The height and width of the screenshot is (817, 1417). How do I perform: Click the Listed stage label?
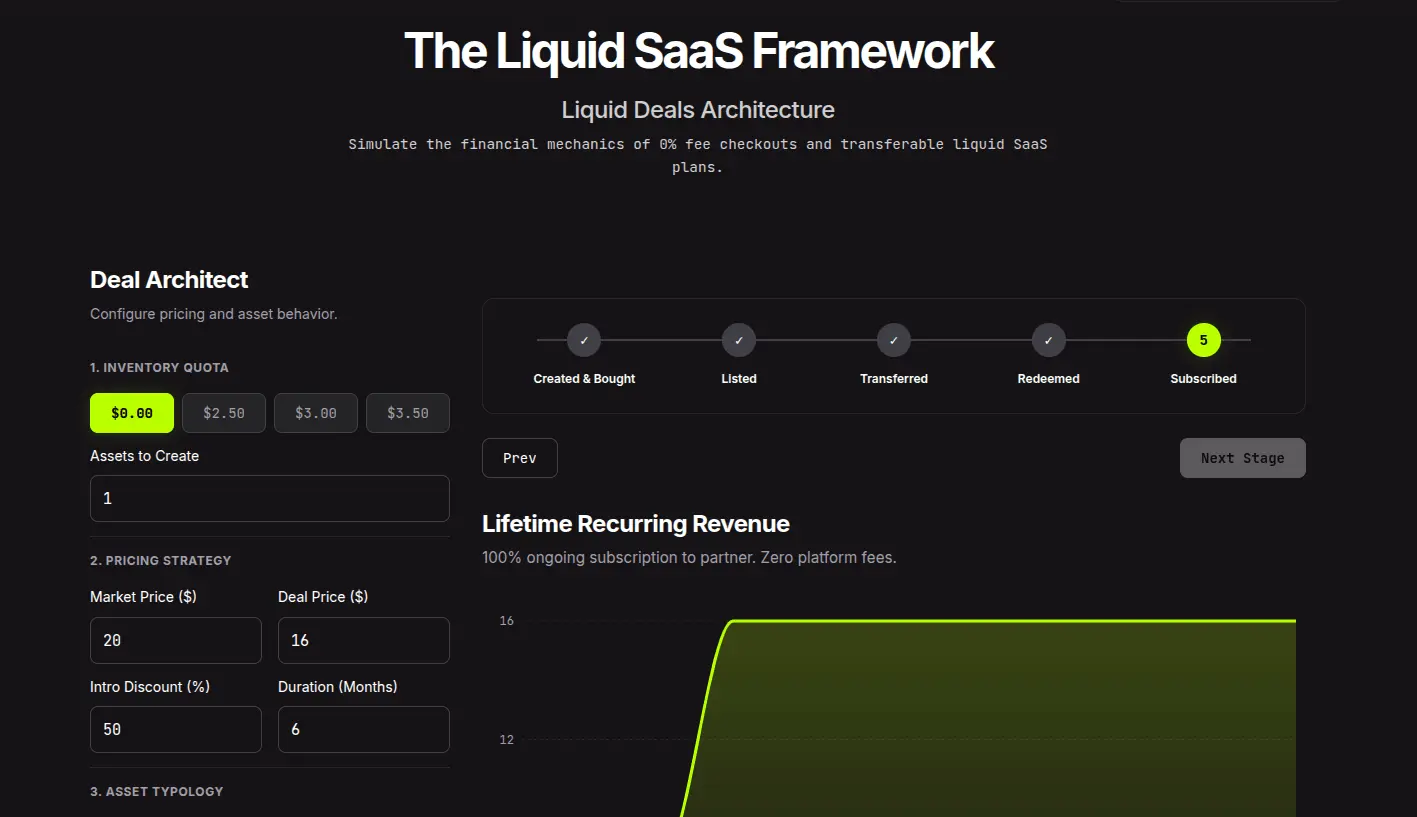click(x=739, y=379)
